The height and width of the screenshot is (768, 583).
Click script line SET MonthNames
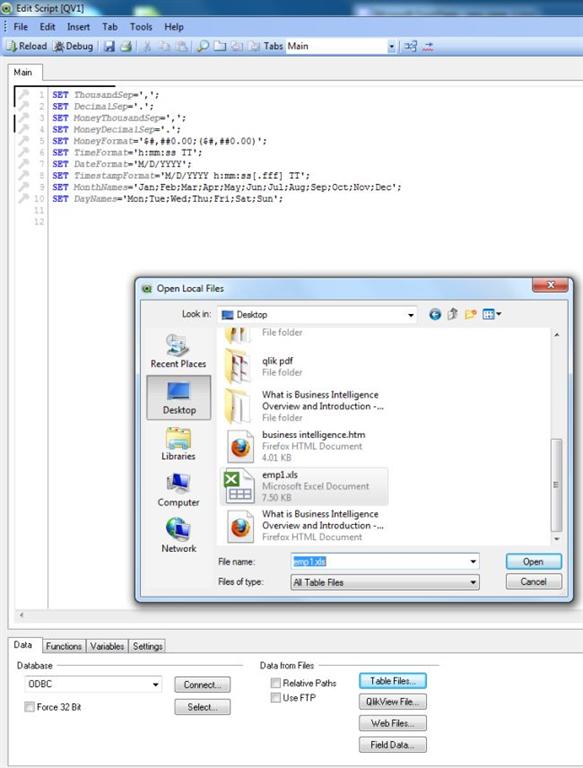point(226,187)
